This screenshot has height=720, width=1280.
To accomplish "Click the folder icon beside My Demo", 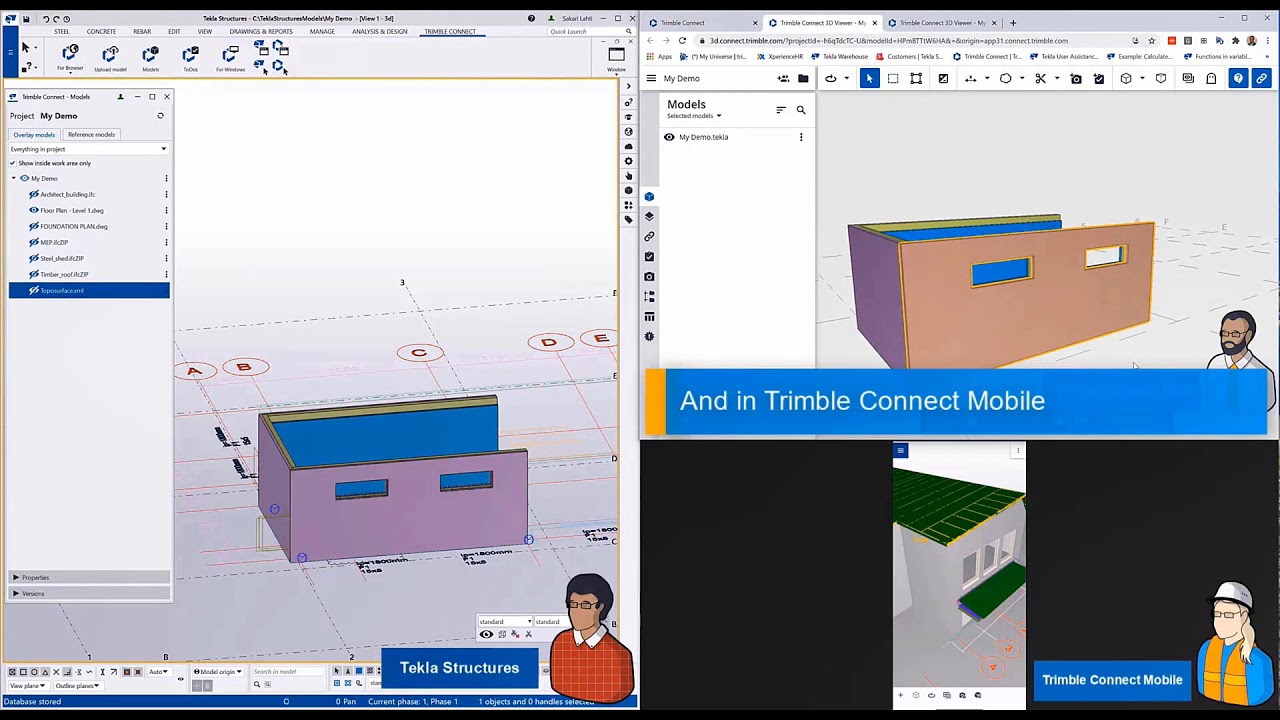I will [803, 78].
